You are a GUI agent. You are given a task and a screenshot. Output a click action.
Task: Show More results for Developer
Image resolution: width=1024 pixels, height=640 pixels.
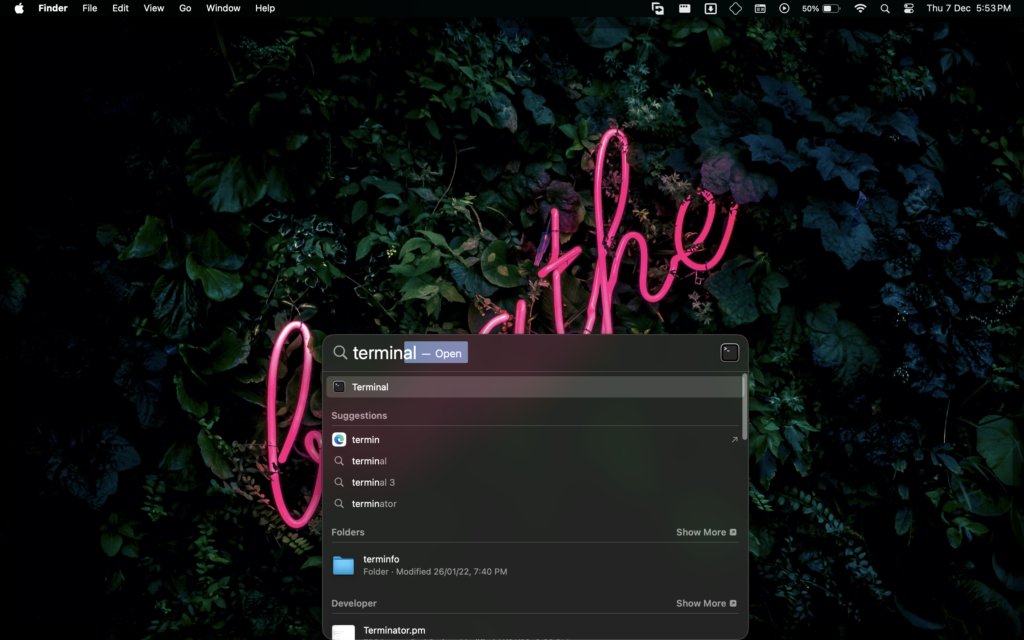point(706,603)
